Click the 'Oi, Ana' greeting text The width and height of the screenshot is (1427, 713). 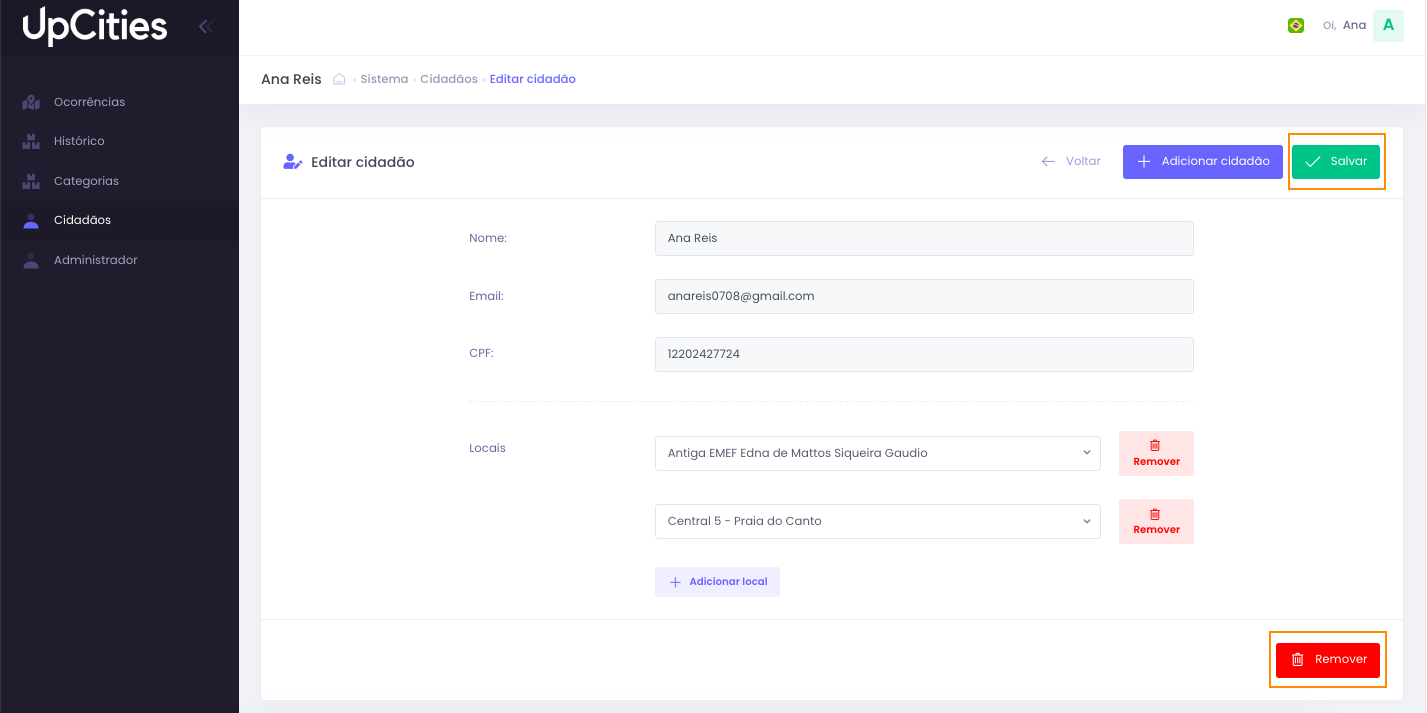coord(1344,26)
